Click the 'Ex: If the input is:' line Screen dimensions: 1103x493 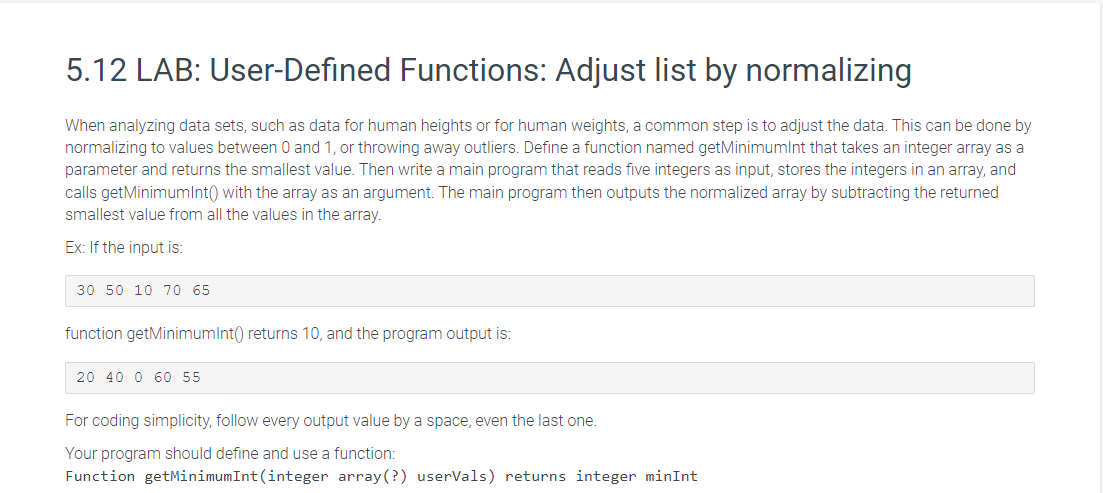(124, 248)
